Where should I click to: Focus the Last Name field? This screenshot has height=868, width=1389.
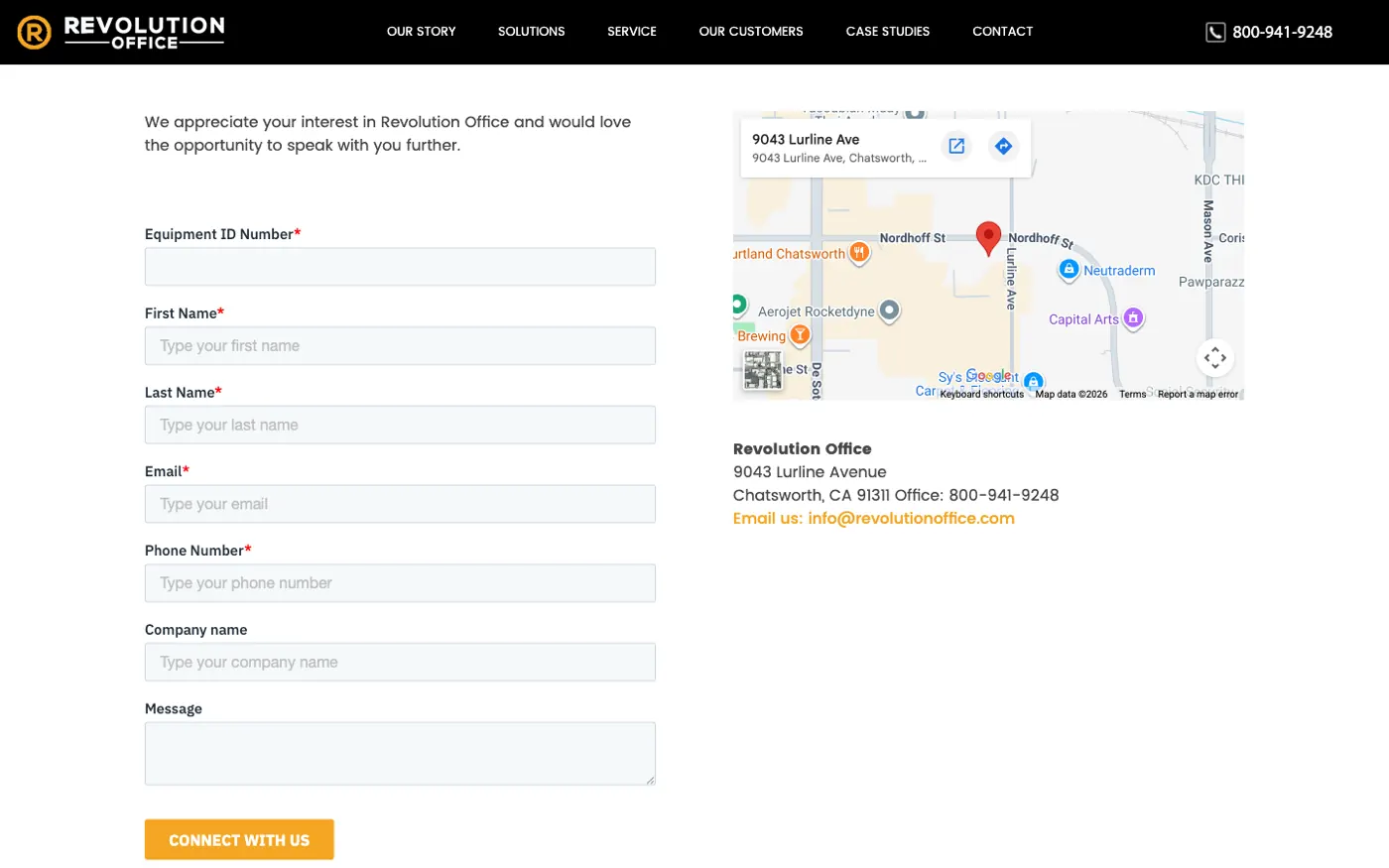(400, 426)
